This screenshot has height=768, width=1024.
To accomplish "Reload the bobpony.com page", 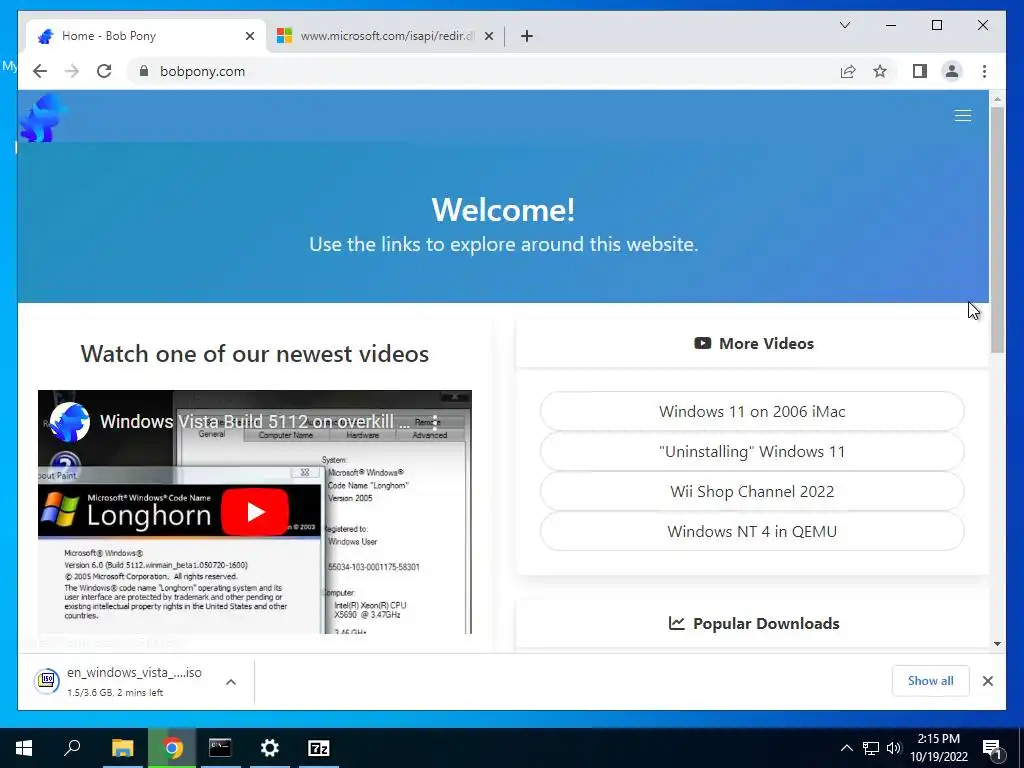I will [x=104, y=71].
